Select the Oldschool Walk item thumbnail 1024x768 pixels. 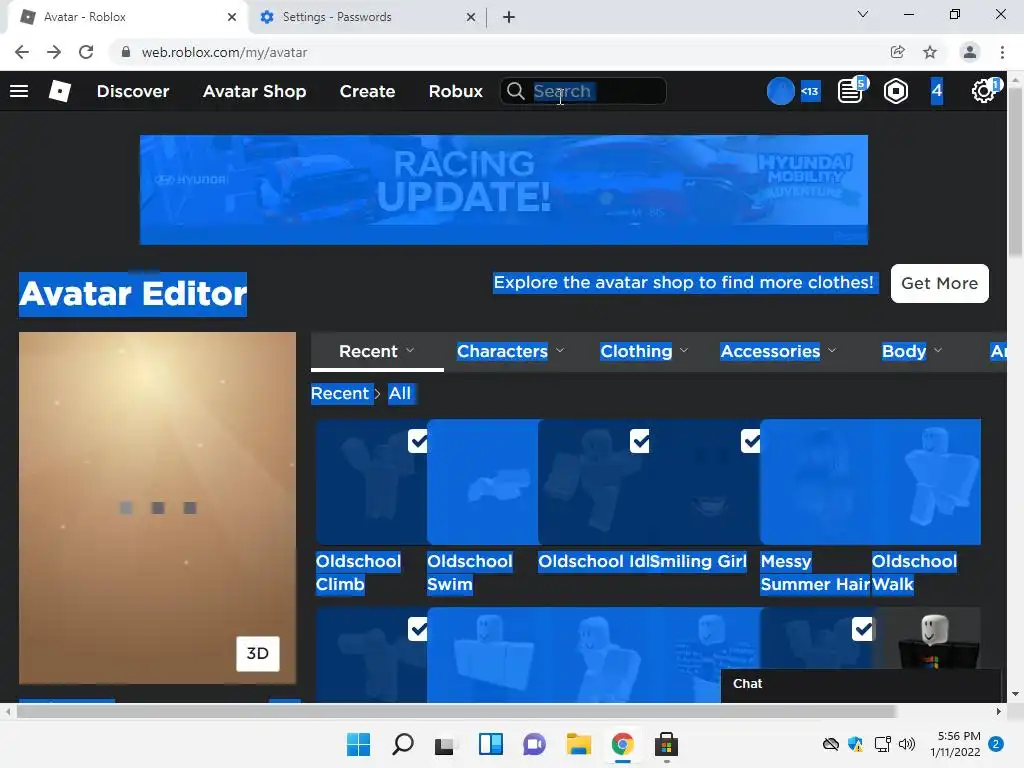tap(925, 482)
